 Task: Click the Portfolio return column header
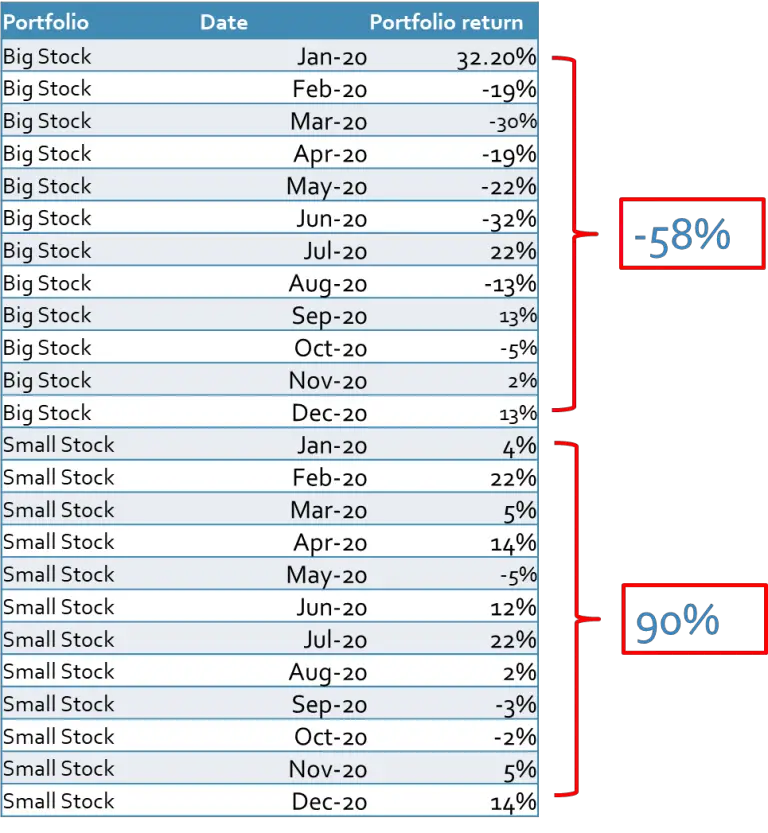[x=446, y=21]
